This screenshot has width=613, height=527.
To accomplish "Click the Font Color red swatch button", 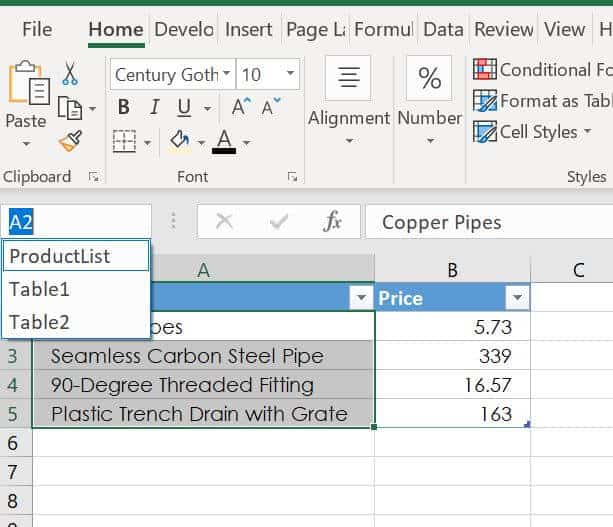I will click(223, 141).
